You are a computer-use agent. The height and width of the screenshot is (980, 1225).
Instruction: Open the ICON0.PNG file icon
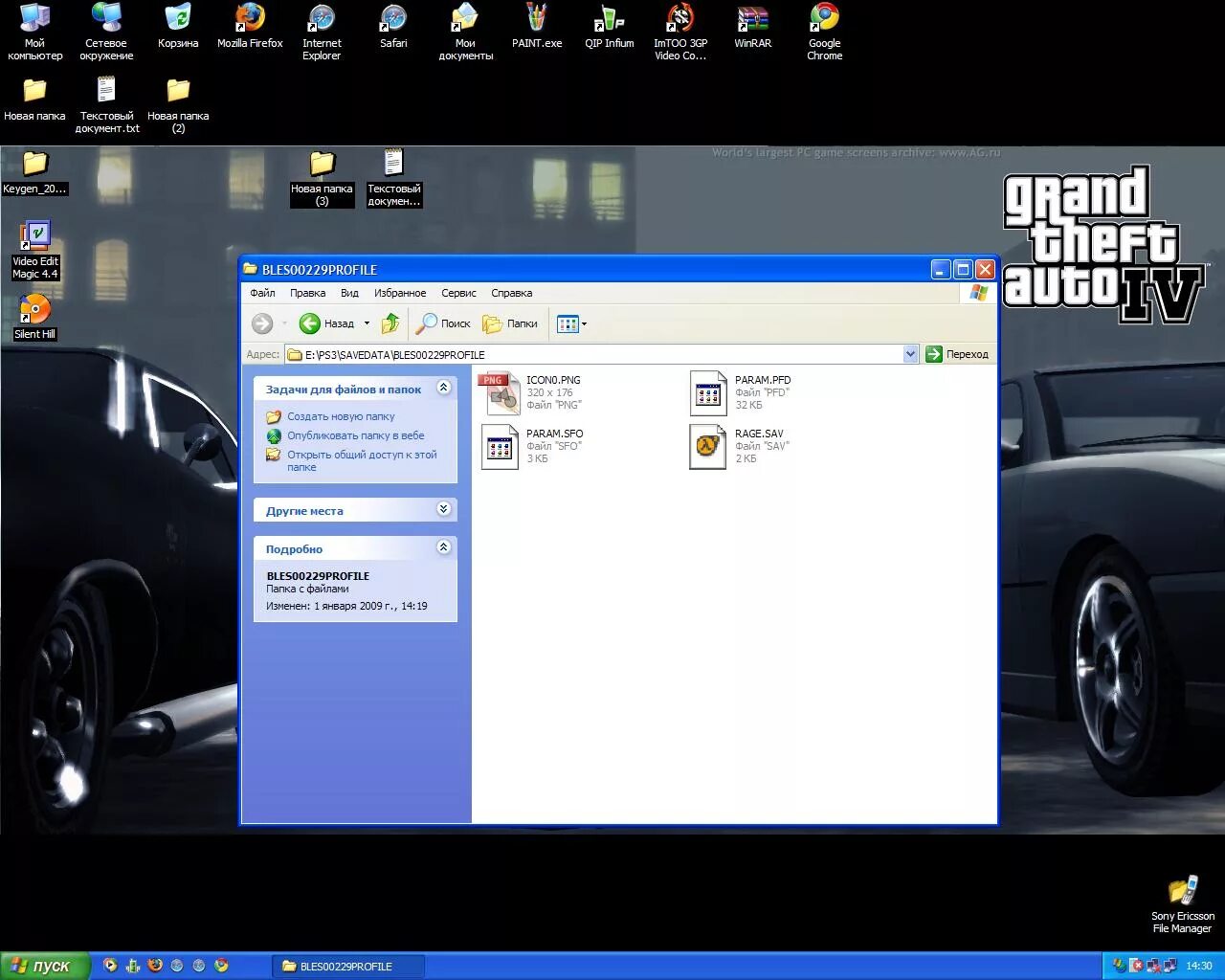click(x=500, y=392)
